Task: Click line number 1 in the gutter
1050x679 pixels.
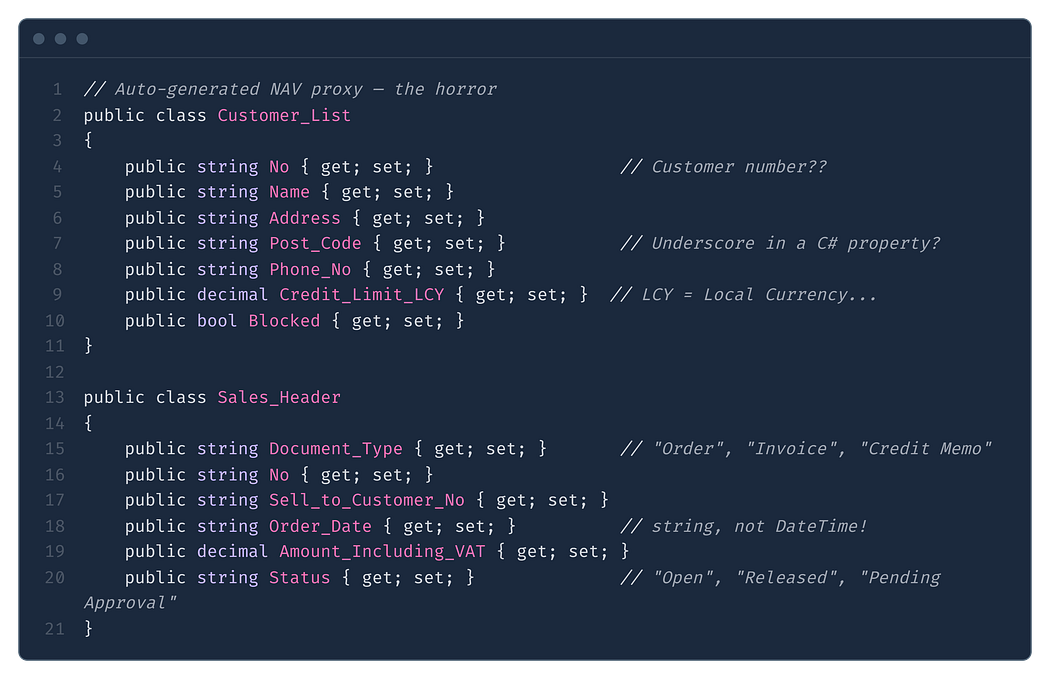Action: tap(58, 89)
